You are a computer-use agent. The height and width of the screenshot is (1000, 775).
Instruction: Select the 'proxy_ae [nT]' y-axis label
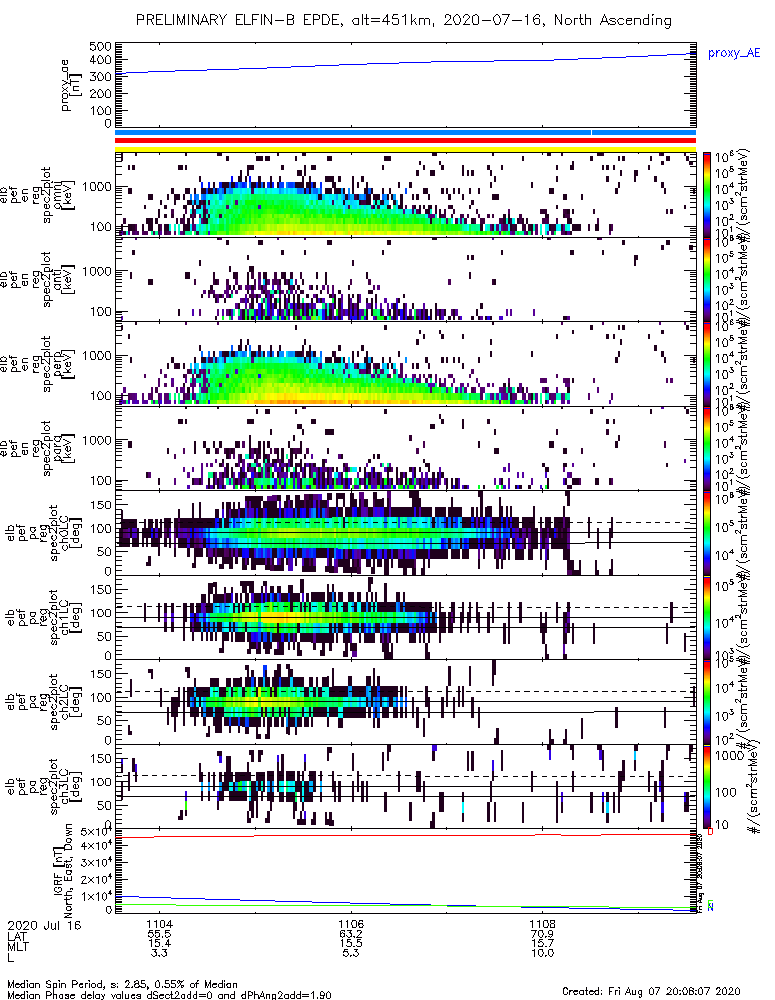[70, 85]
